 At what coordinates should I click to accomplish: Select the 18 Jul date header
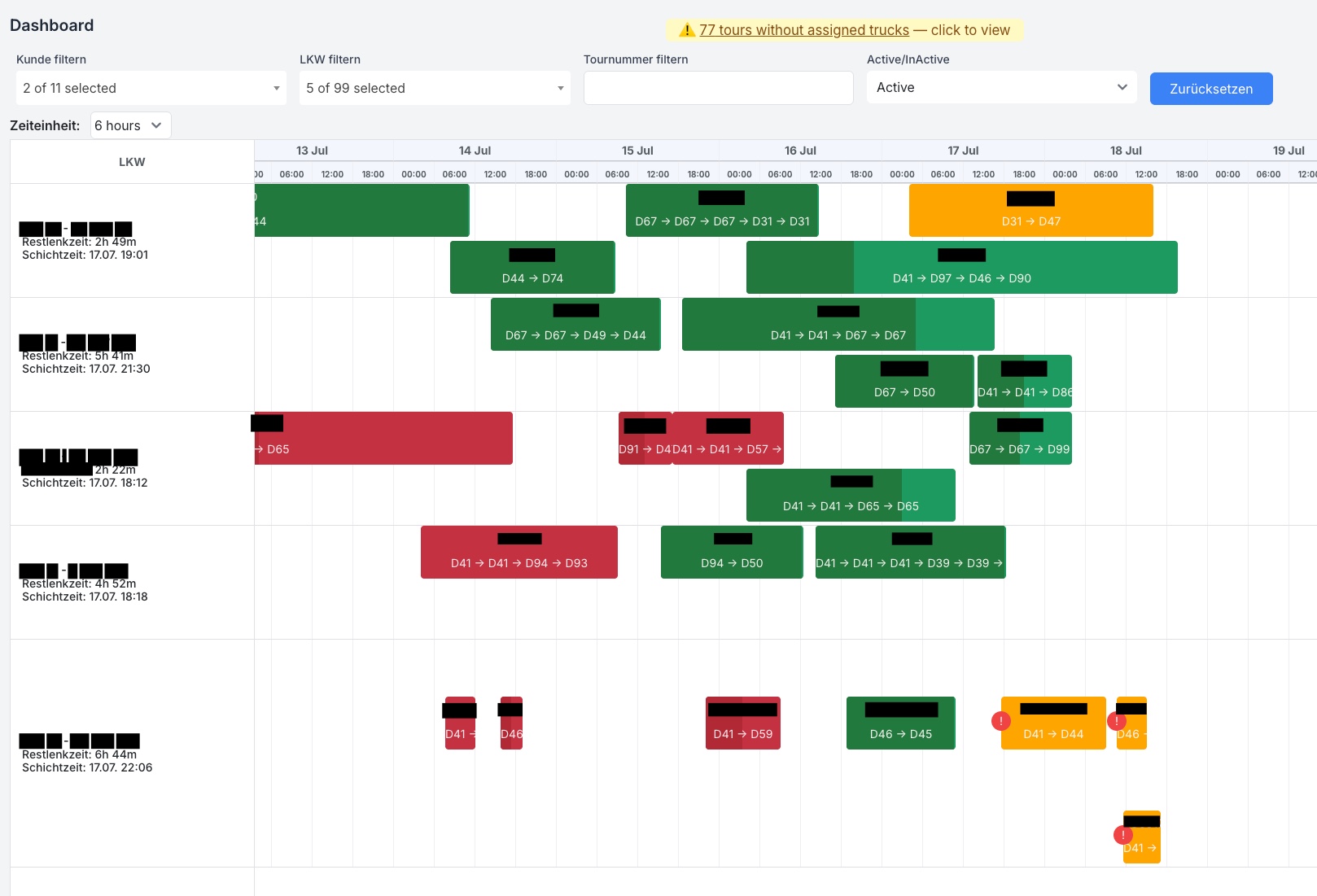coord(1127,151)
